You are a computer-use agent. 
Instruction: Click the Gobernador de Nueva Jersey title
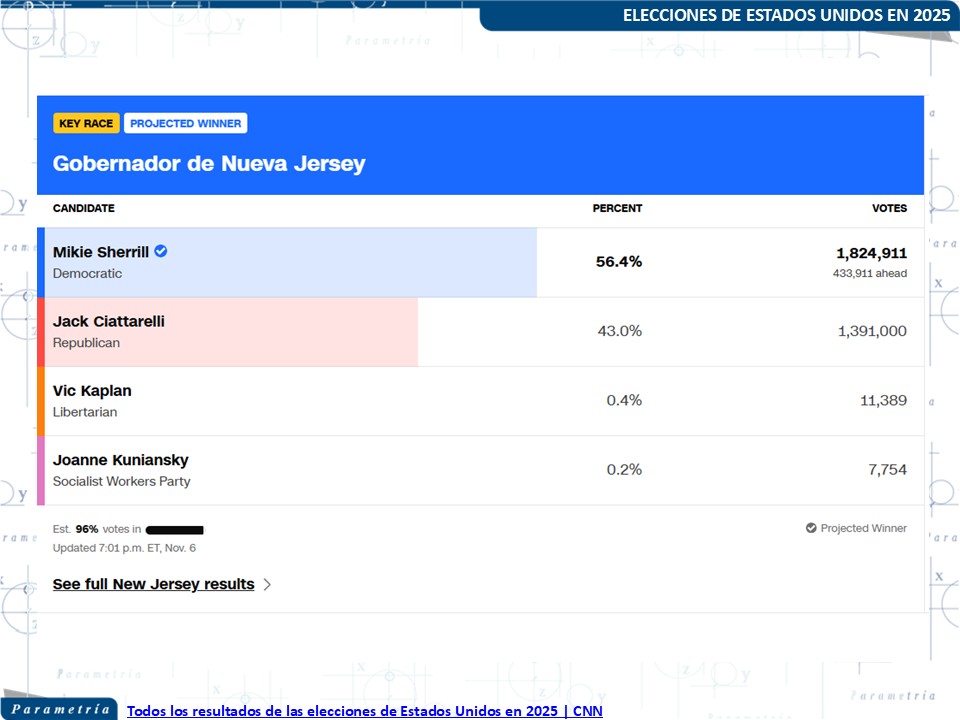point(209,163)
